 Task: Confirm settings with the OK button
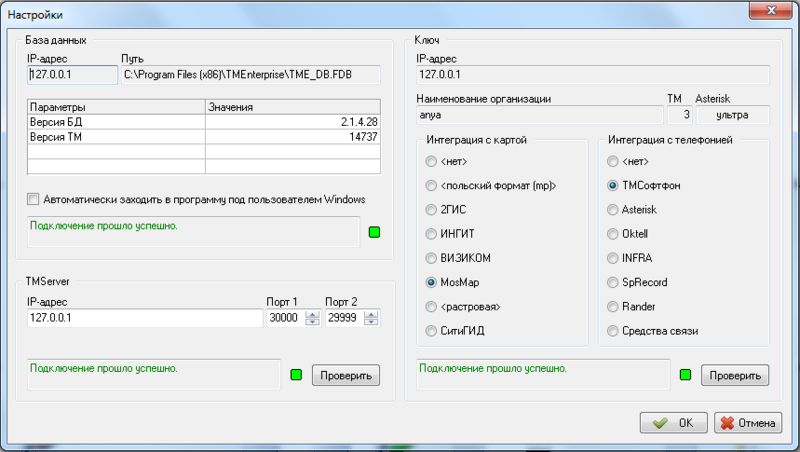(x=674, y=423)
